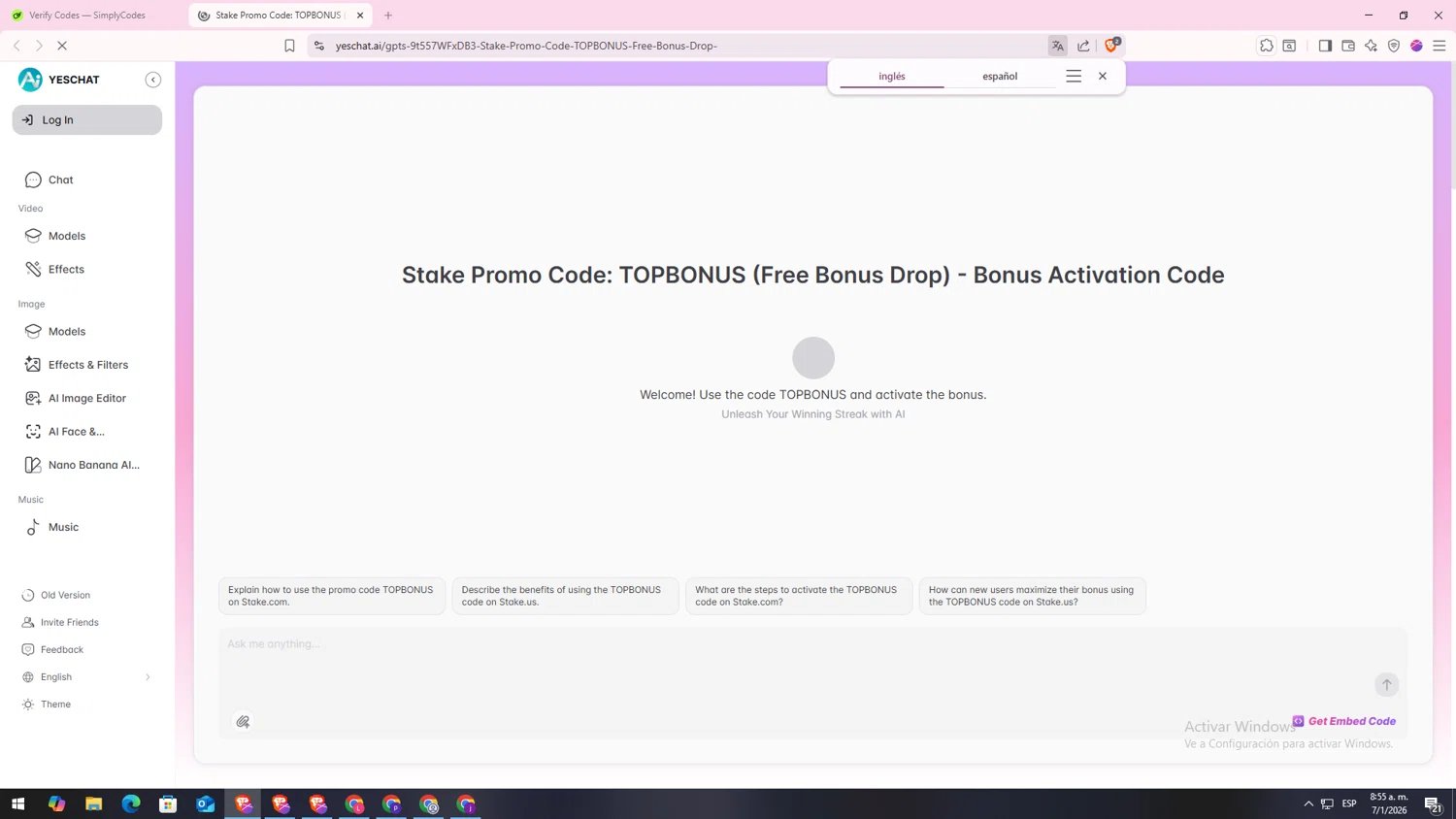Image resolution: width=1456 pixels, height=819 pixels.
Task: Click the GPT avatar placeholder
Action: click(x=813, y=357)
